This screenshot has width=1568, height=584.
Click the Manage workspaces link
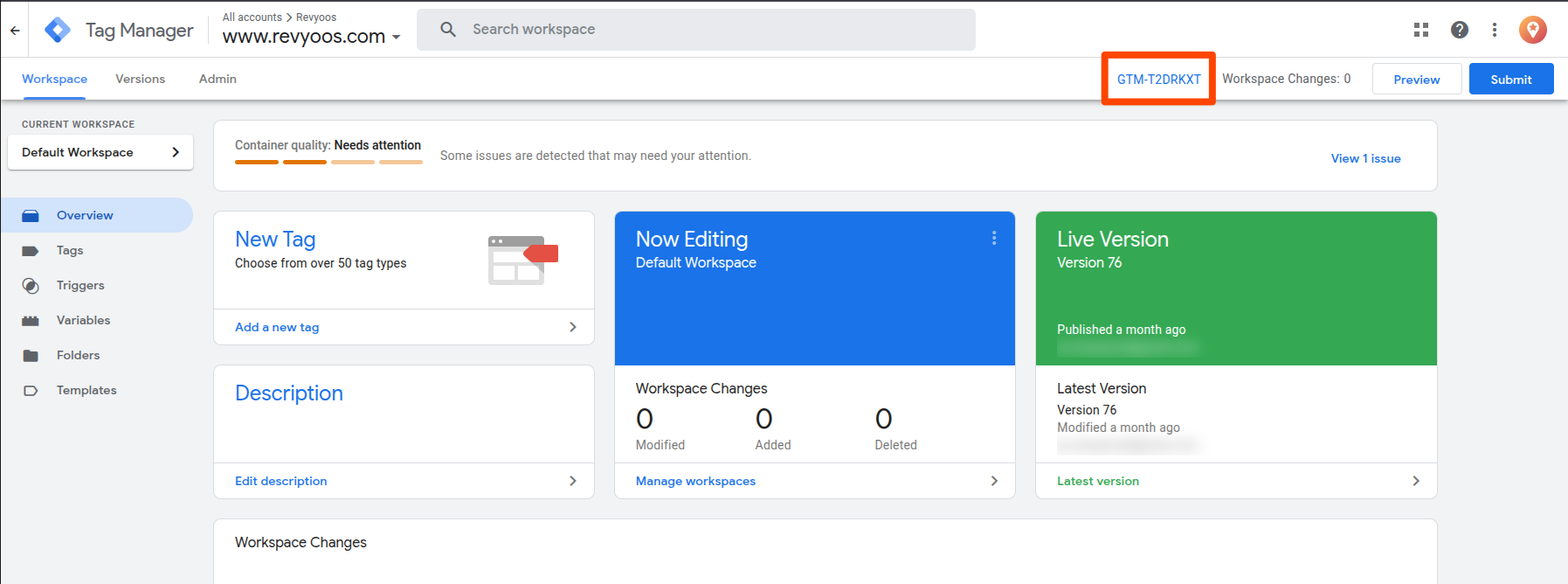(695, 481)
